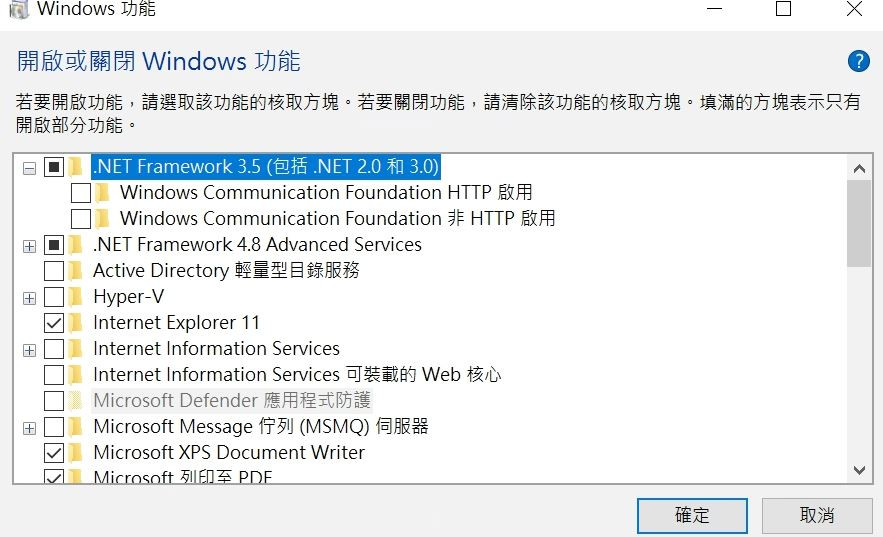Viewport: 883px width, 537px height.
Task: Check the Hyper-V feature checkbox
Action: point(54,297)
